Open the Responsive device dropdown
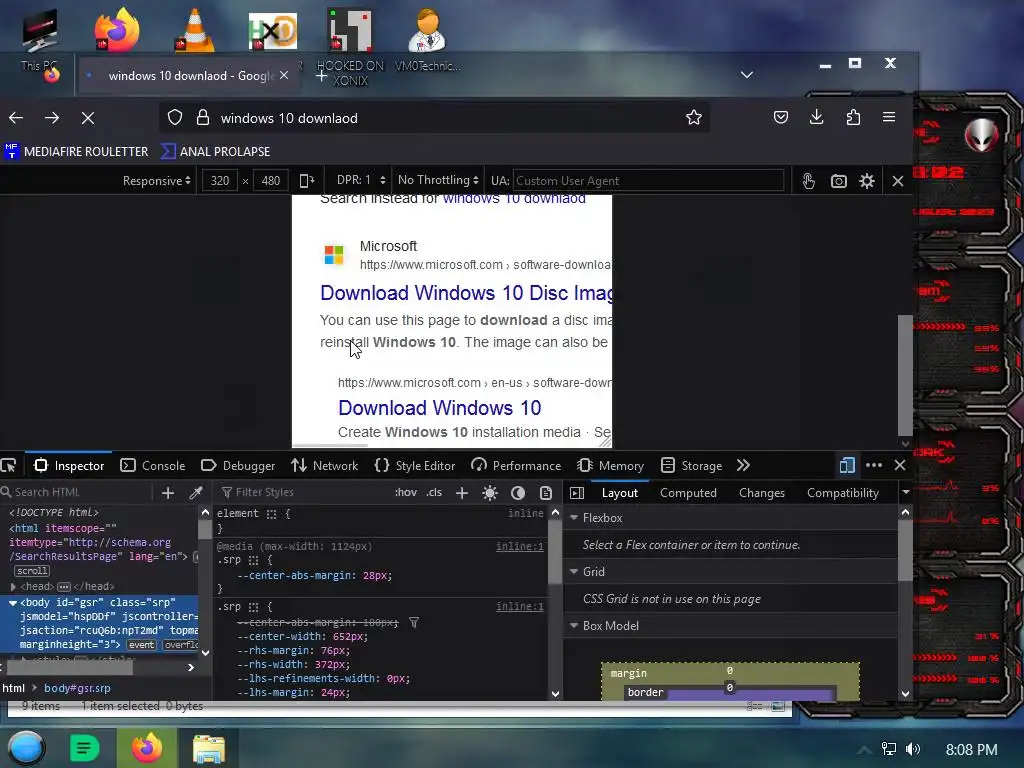 pyautogui.click(x=157, y=181)
